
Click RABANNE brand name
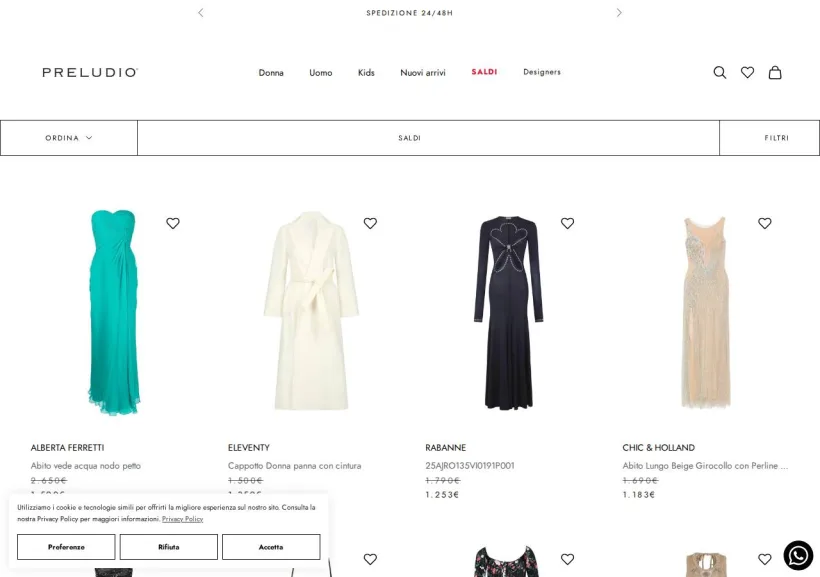tap(446, 448)
